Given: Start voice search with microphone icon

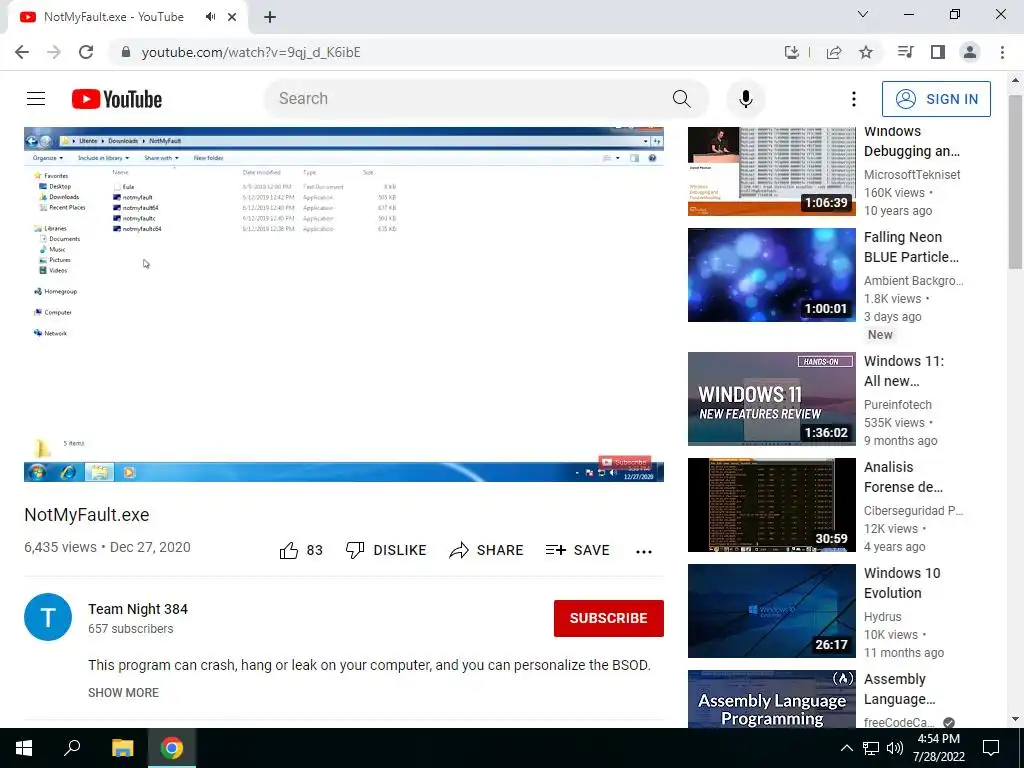Looking at the screenshot, I should [745, 99].
